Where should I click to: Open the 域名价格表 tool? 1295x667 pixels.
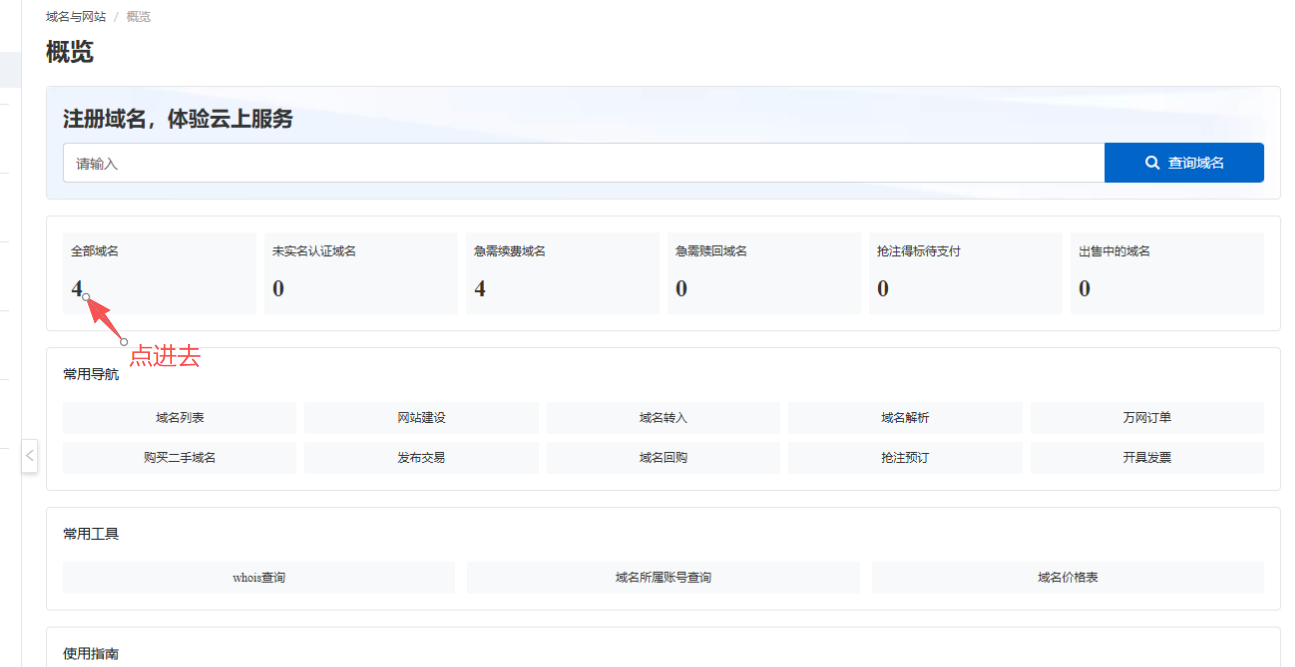pyautogui.click(x=1067, y=577)
